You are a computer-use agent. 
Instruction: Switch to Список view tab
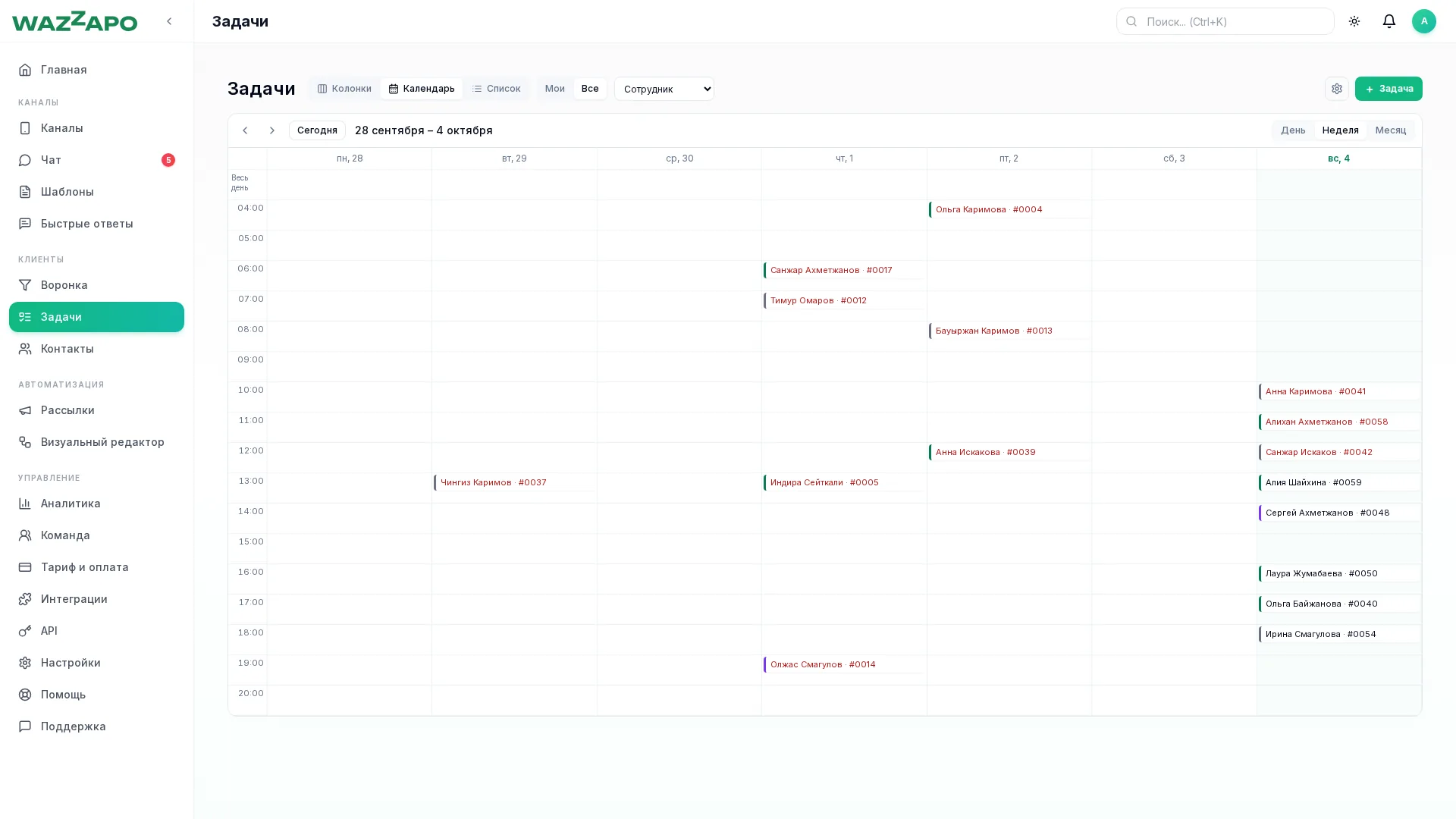coord(496,89)
